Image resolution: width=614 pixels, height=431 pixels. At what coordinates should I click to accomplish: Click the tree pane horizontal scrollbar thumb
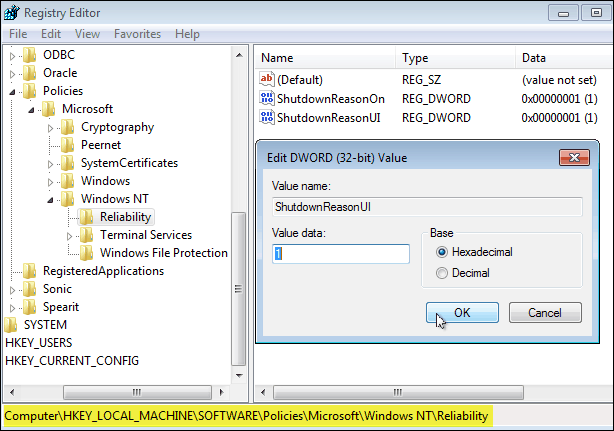[137, 392]
